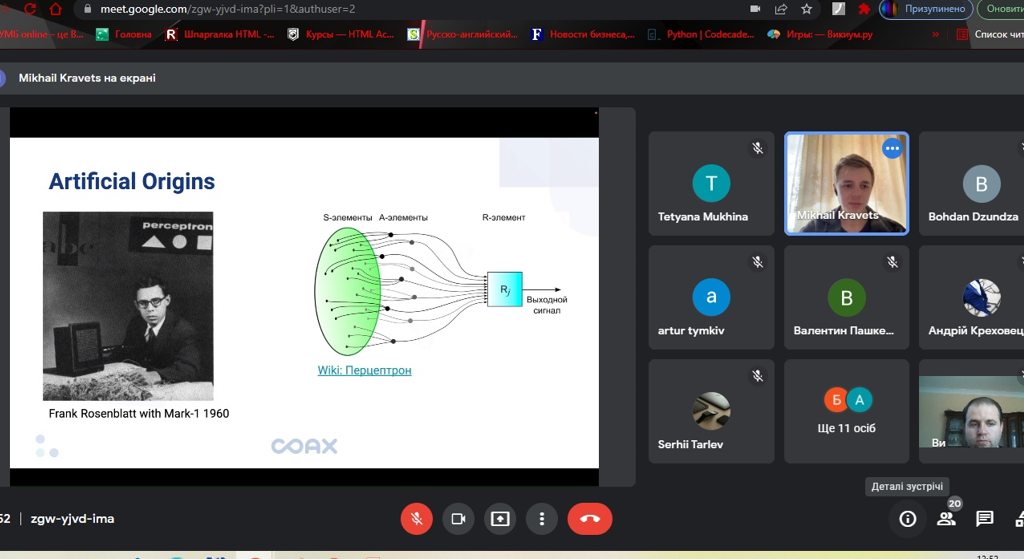Select Tetyana Mukhina participant tile

coord(711,184)
